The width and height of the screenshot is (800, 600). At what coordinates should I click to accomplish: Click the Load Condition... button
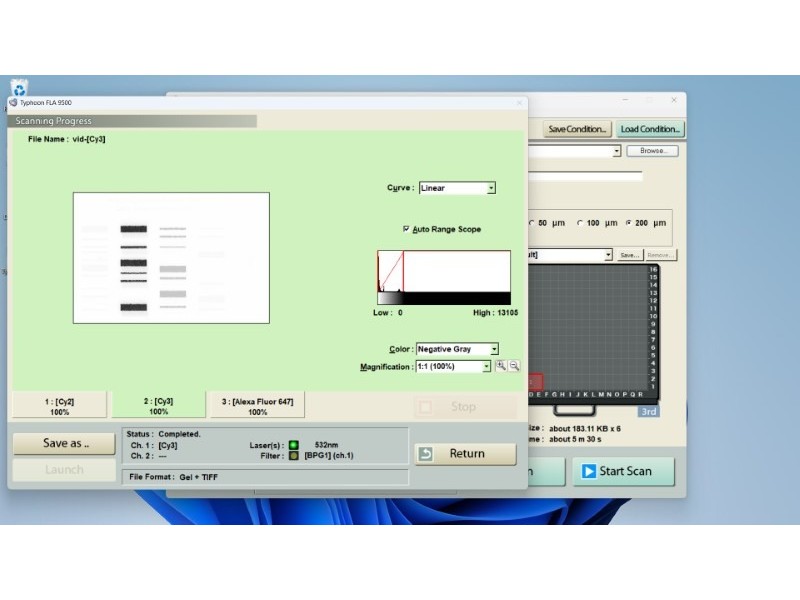(x=650, y=129)
